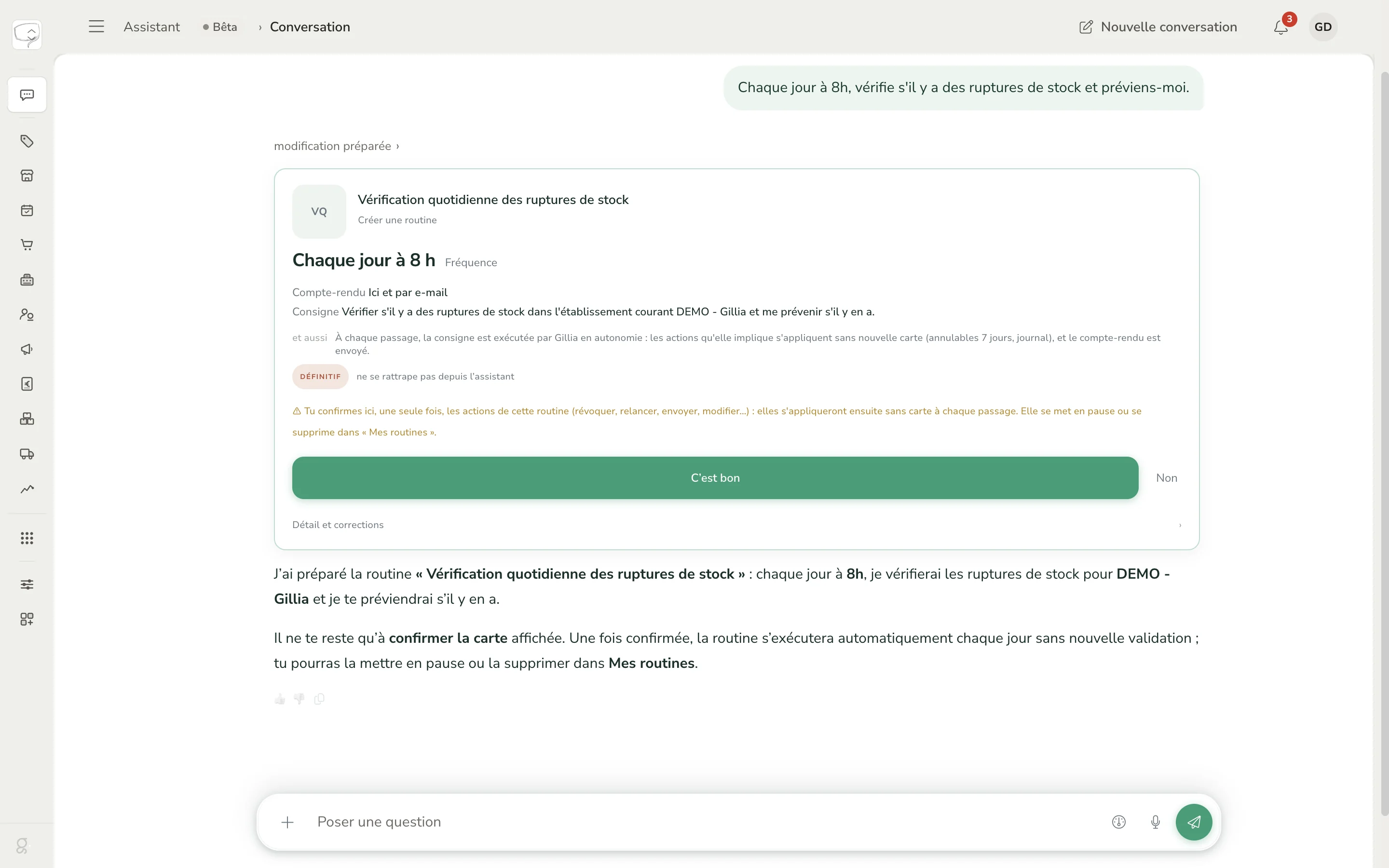Viewport: 1389px width, 868px height.
Task: Click the 'Bêta' status label
Action: click(x=220, y=27)
